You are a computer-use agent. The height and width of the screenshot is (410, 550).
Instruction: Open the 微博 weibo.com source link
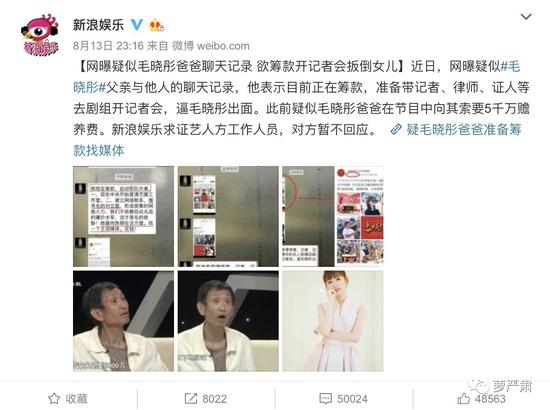(x=210, y=46)
